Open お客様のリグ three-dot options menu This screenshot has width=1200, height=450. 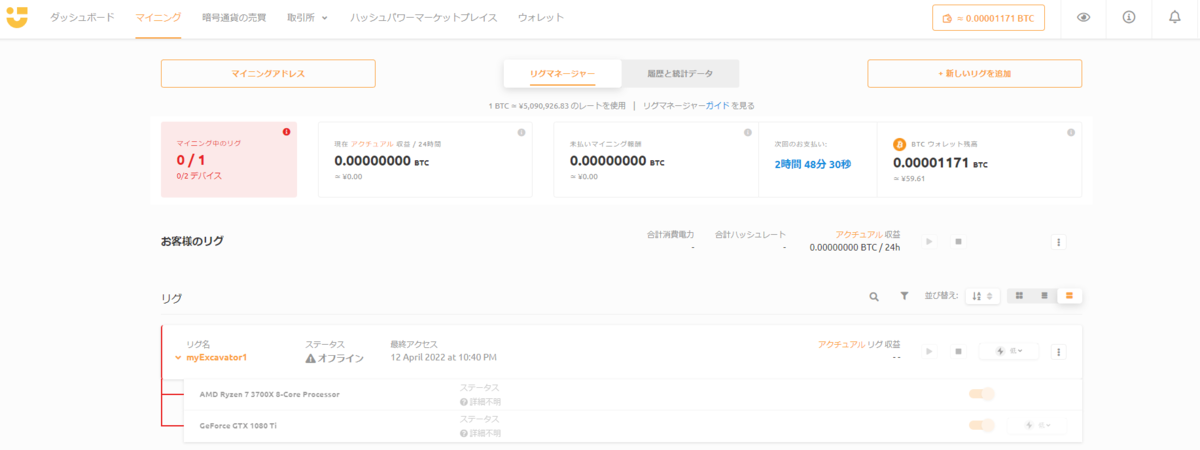point(1060,242)
